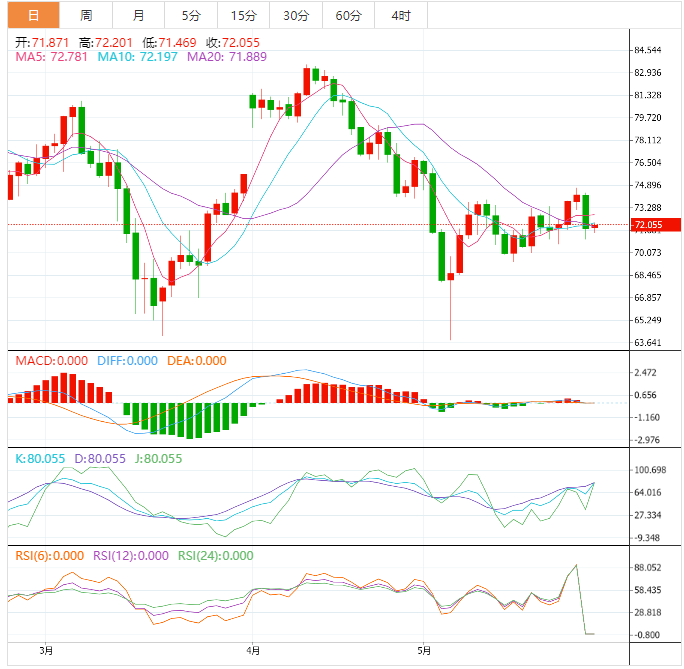This screenshot has height=669, width=684.
Task: Click the RSI(6) indicator label
Action: [x=48, y=556]
